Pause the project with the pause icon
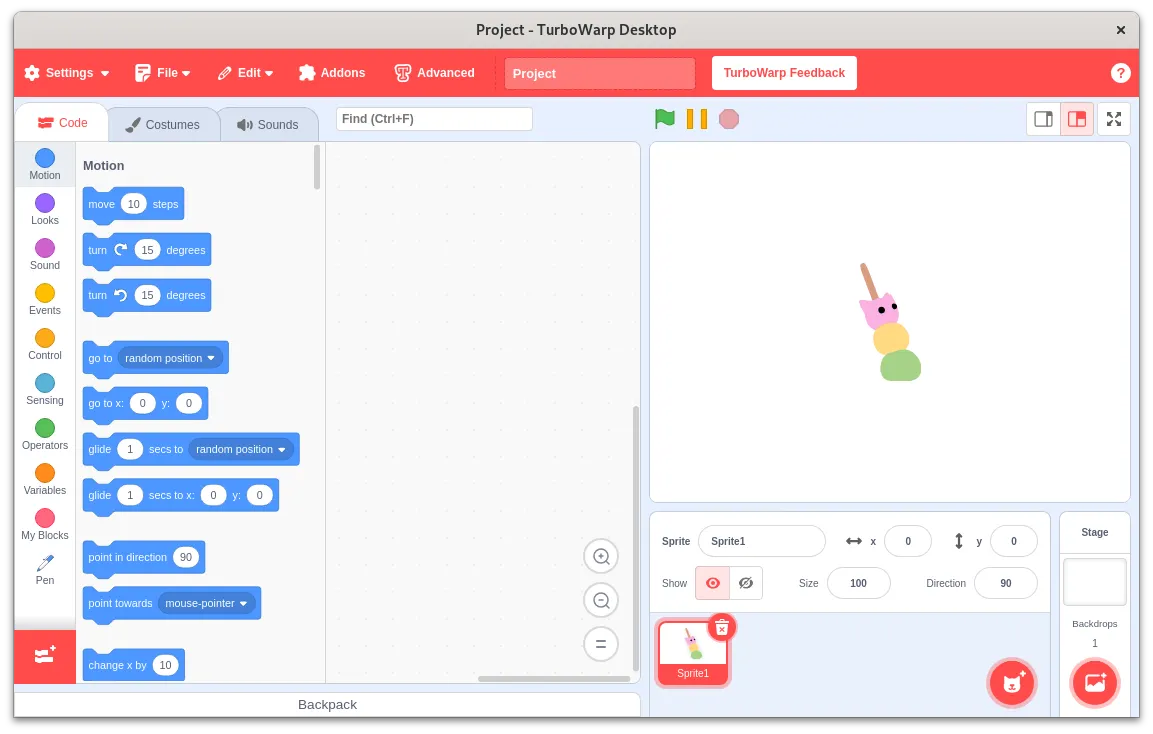Screen dimensions: 1153x734 tap(696, 118)
